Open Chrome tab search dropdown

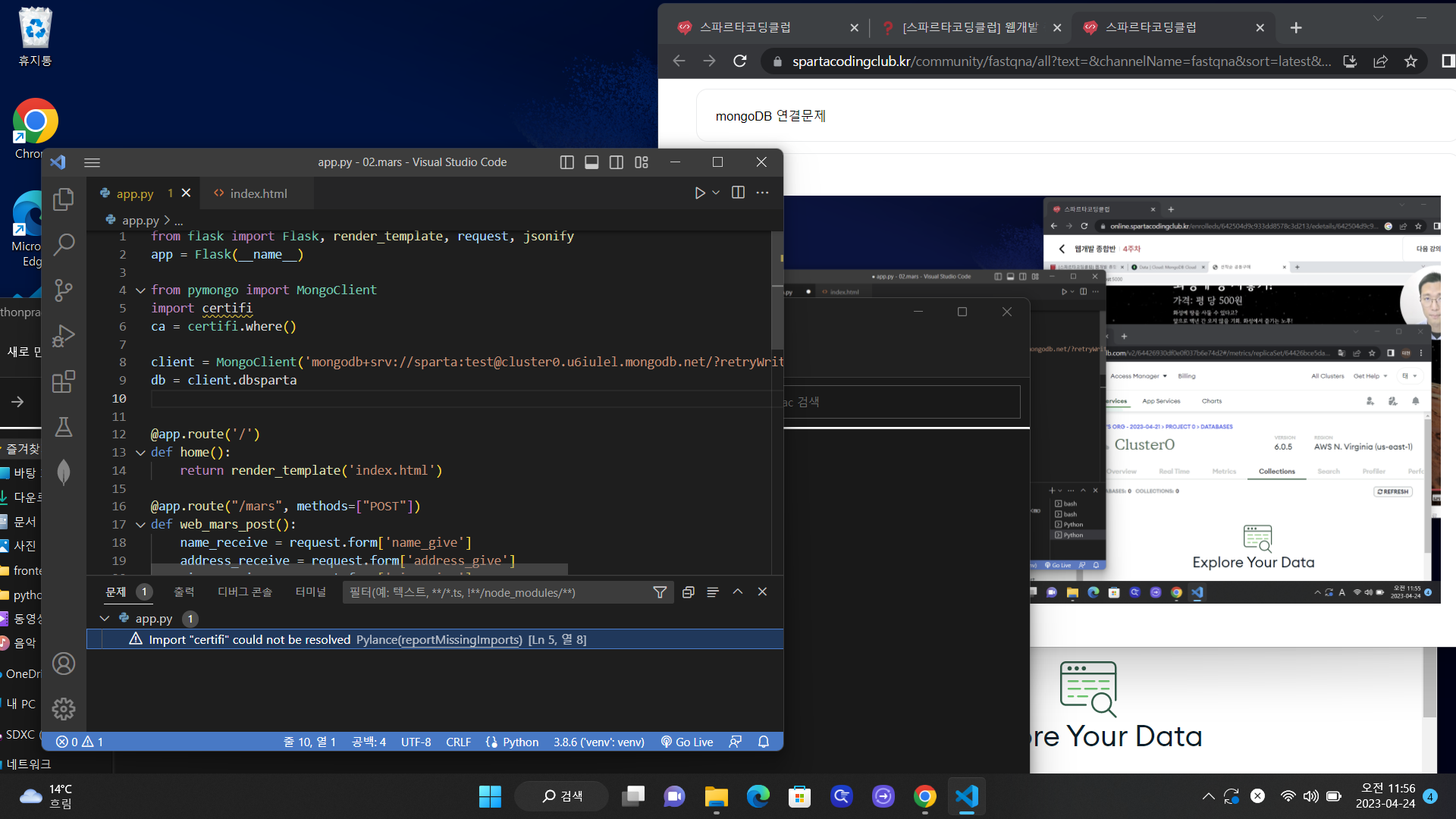[x=1378, y=17]
